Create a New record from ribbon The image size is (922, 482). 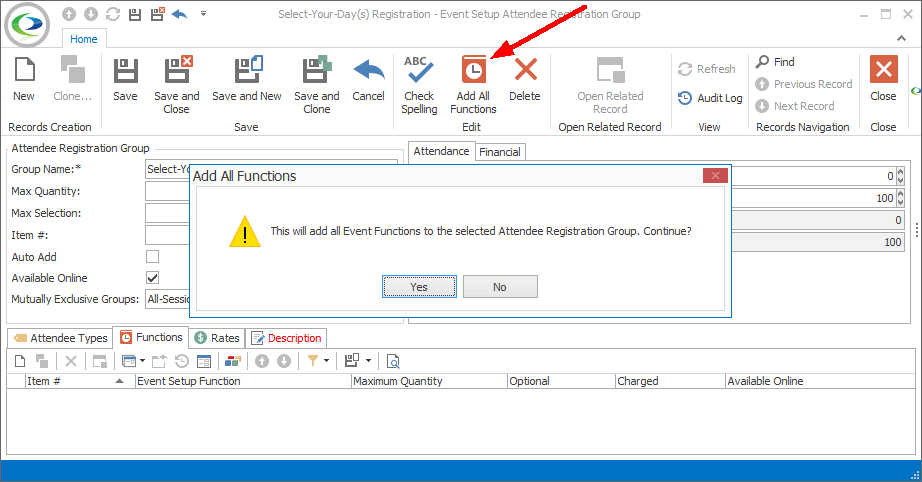click(x=24, y=79)
